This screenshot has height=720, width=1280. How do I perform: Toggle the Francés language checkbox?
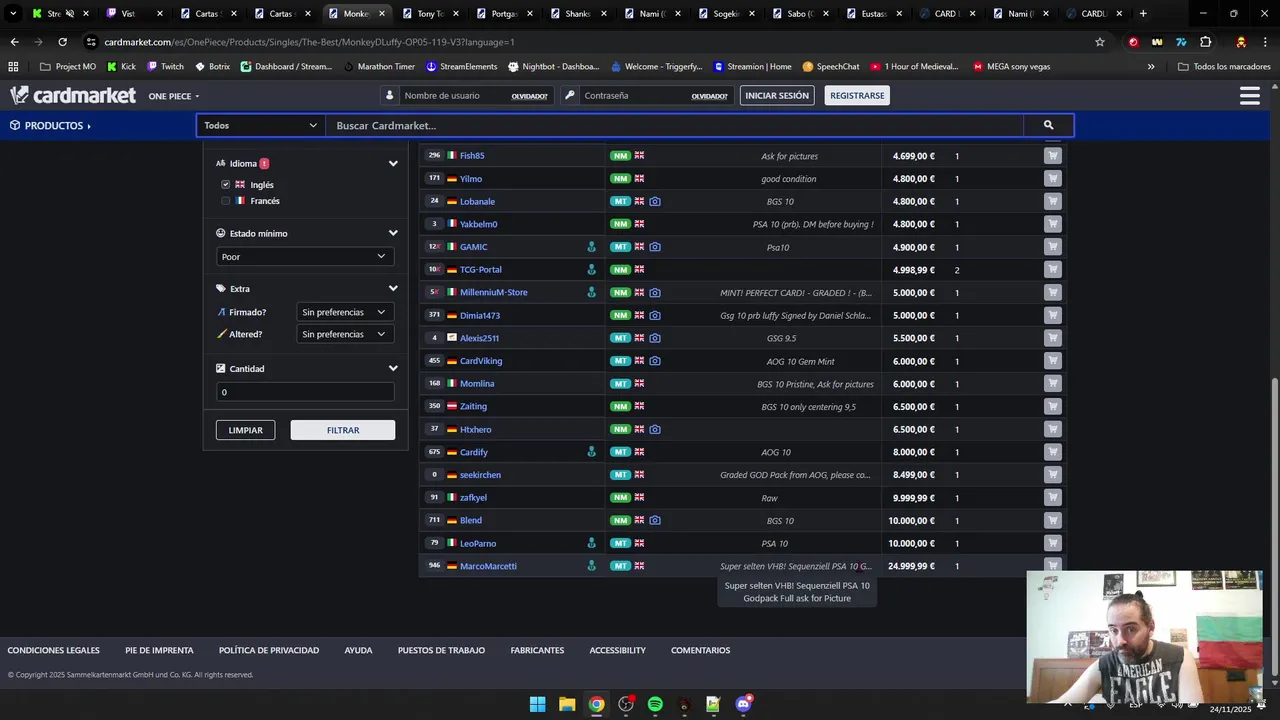(x=226, y=201)
